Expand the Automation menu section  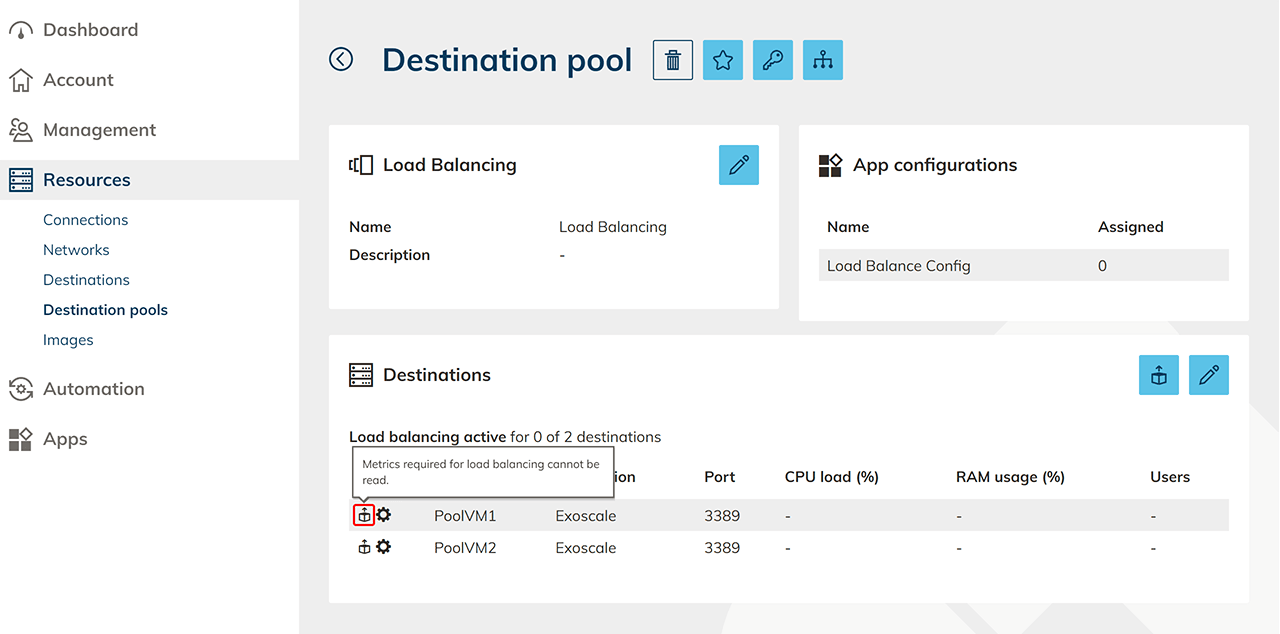point(93,389)
